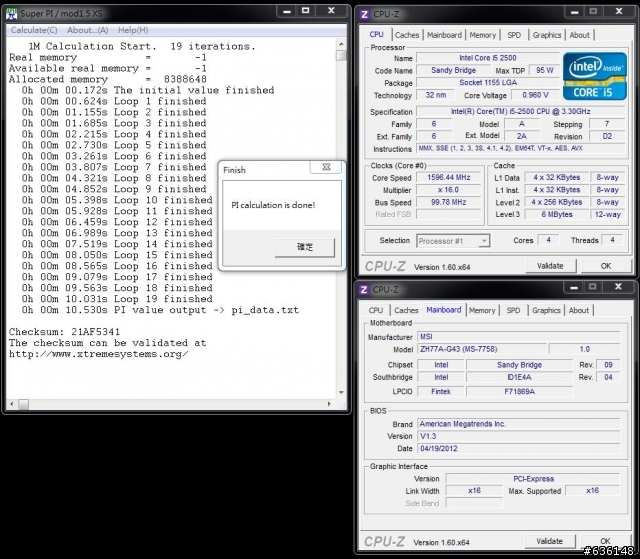Click the Socket 1155 LGA package field
This screenshot has width=640, height=559.
(x=487, y=82)
